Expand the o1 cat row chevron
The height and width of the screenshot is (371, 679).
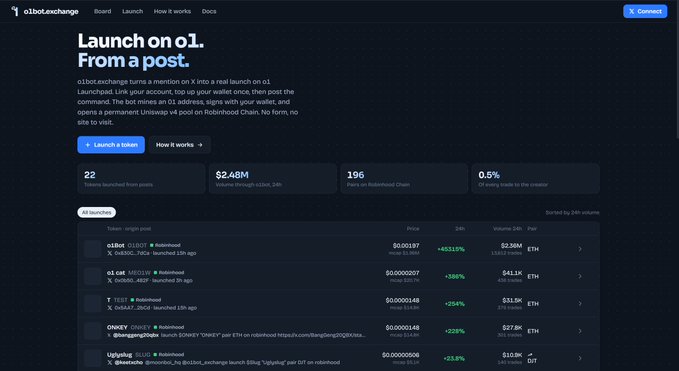[x=580, y=276]
